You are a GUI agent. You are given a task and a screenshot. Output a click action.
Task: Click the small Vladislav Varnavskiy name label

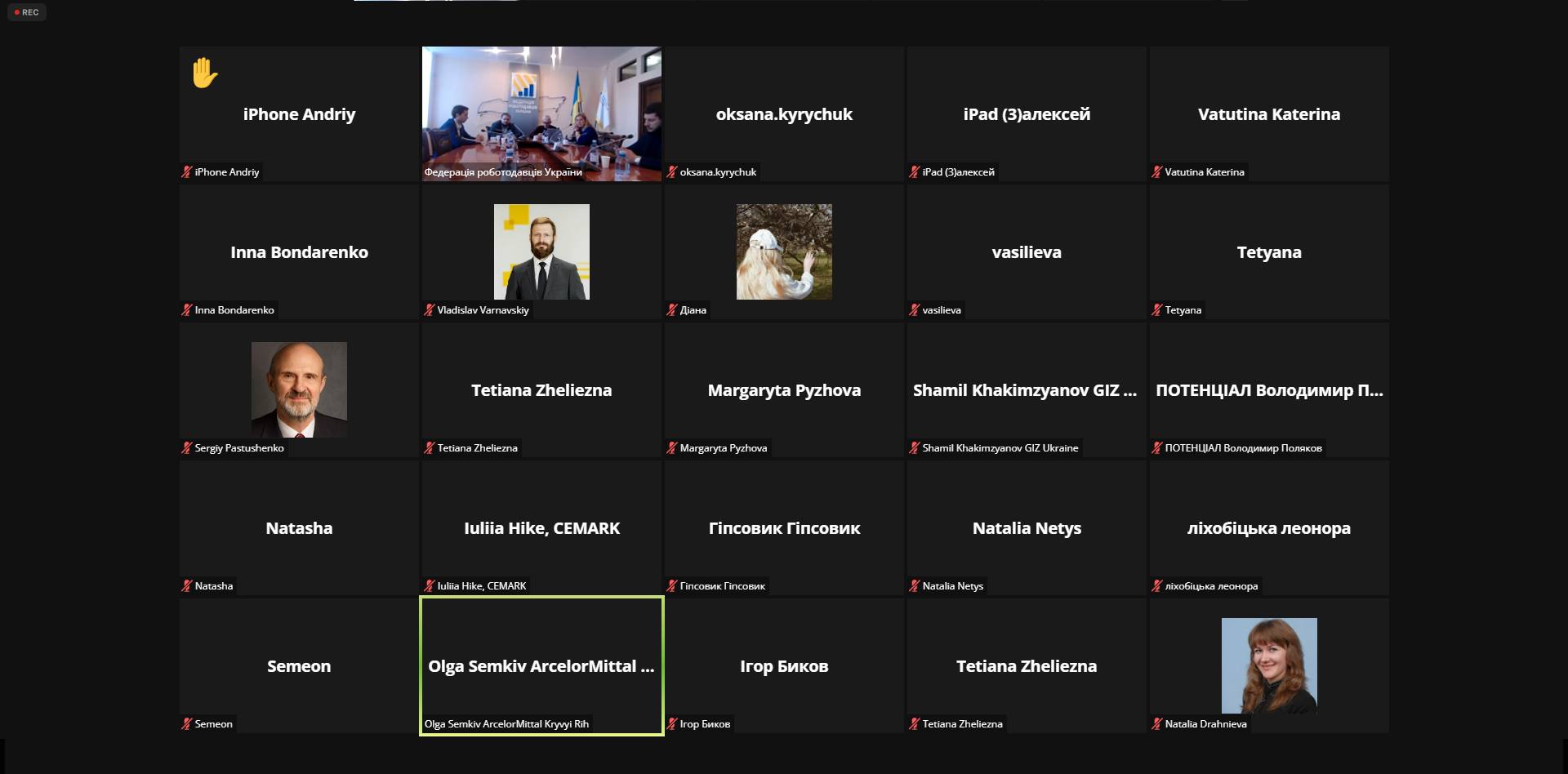[x=483, y=310]
